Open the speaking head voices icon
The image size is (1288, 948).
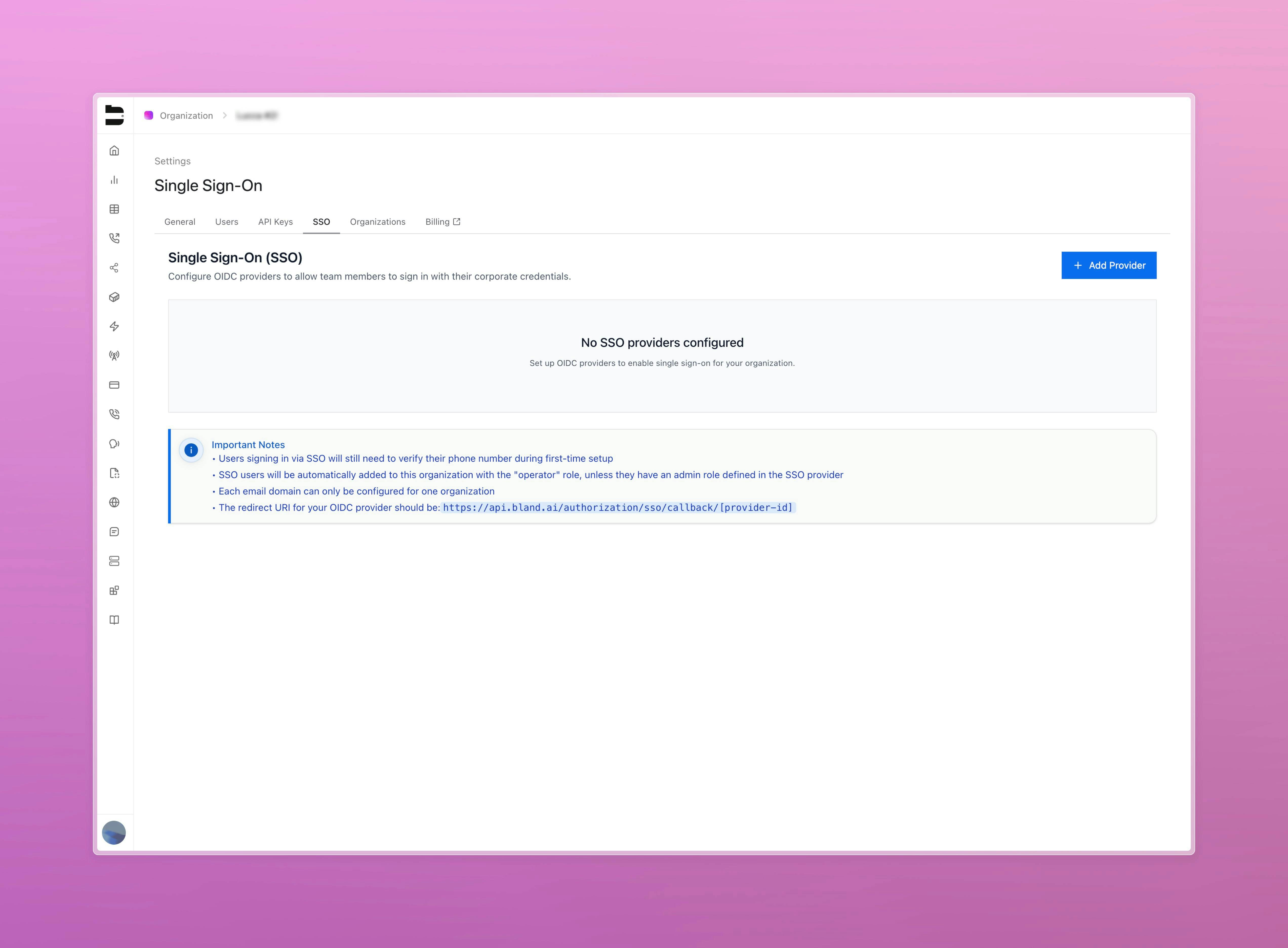(x=114, y=444)
